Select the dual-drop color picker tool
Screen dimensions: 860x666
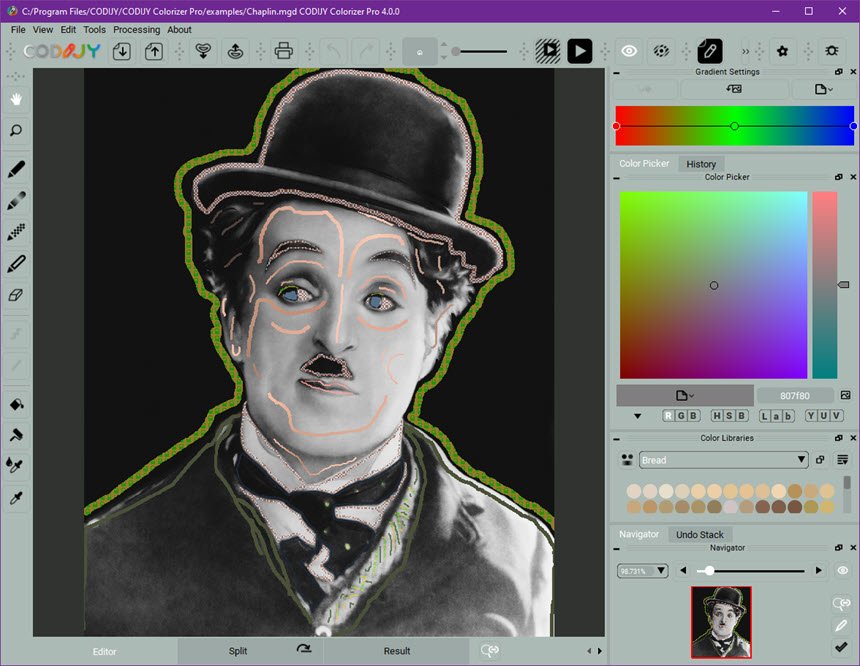tap(15, 465)
